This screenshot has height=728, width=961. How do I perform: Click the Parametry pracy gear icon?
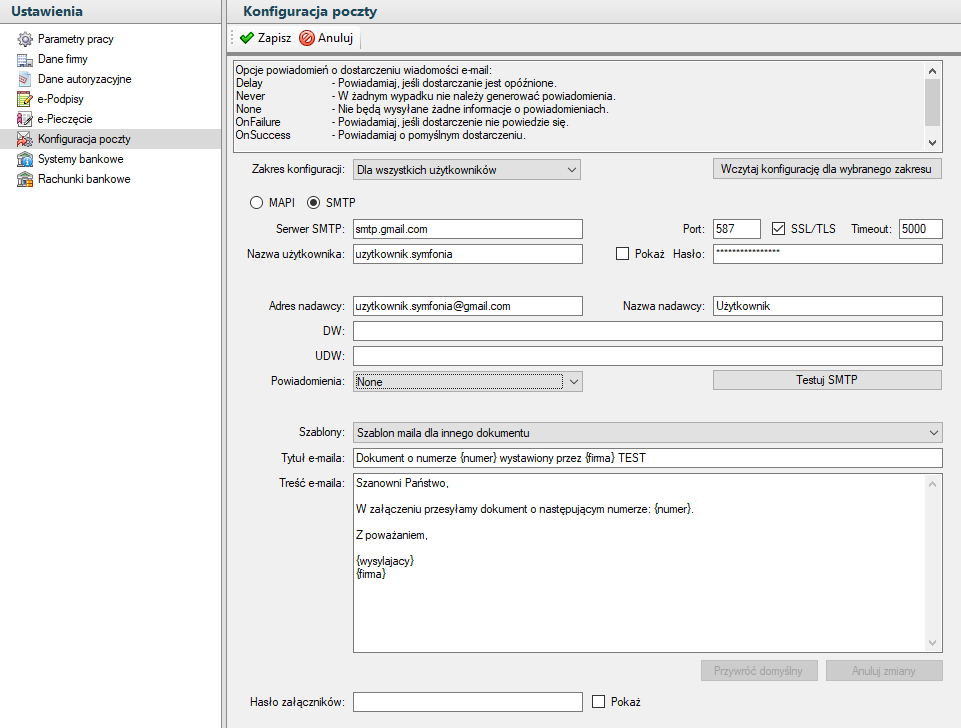[x=25, y=40]
